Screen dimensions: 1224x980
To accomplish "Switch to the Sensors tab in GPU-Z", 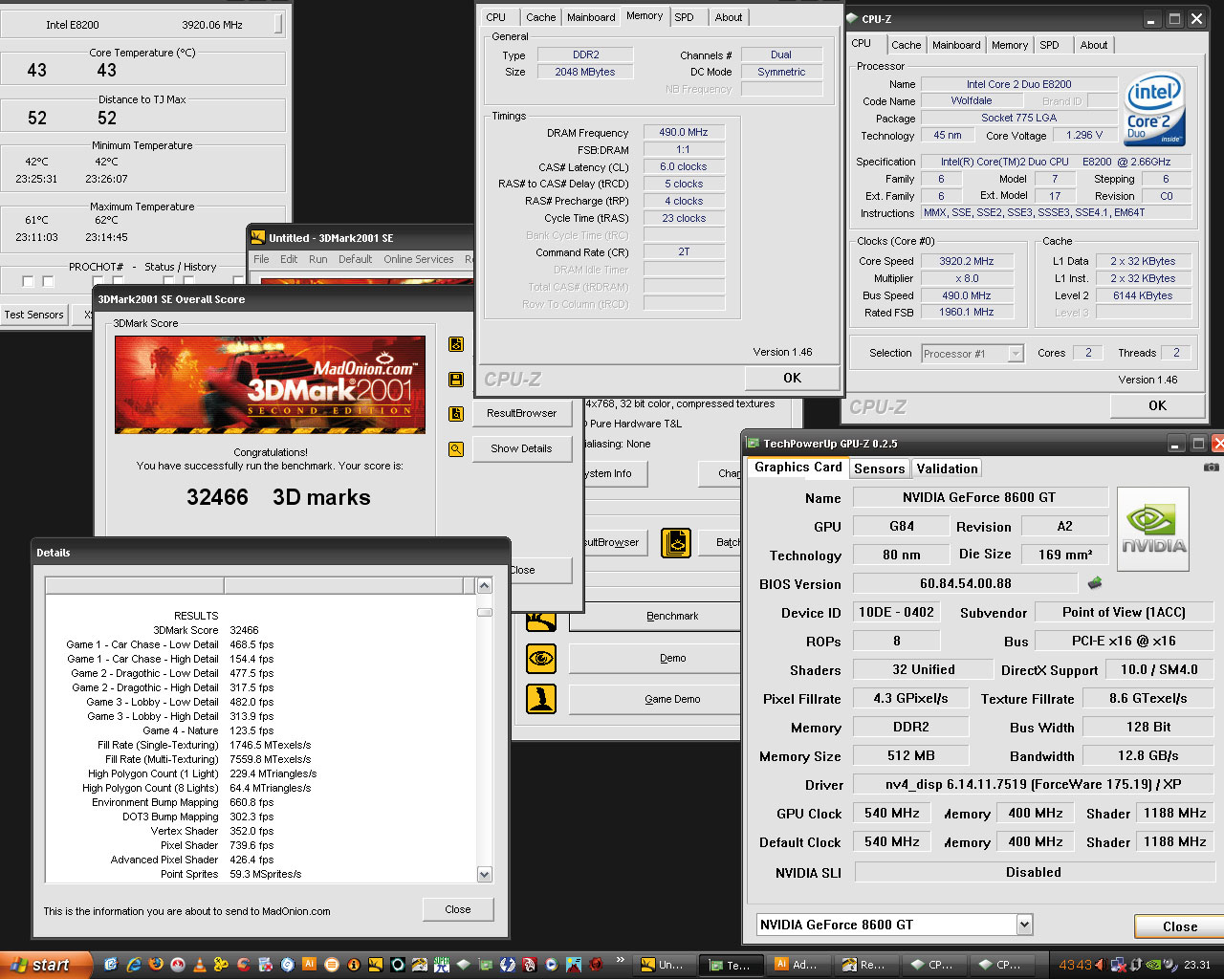I will tap(879, 468).
